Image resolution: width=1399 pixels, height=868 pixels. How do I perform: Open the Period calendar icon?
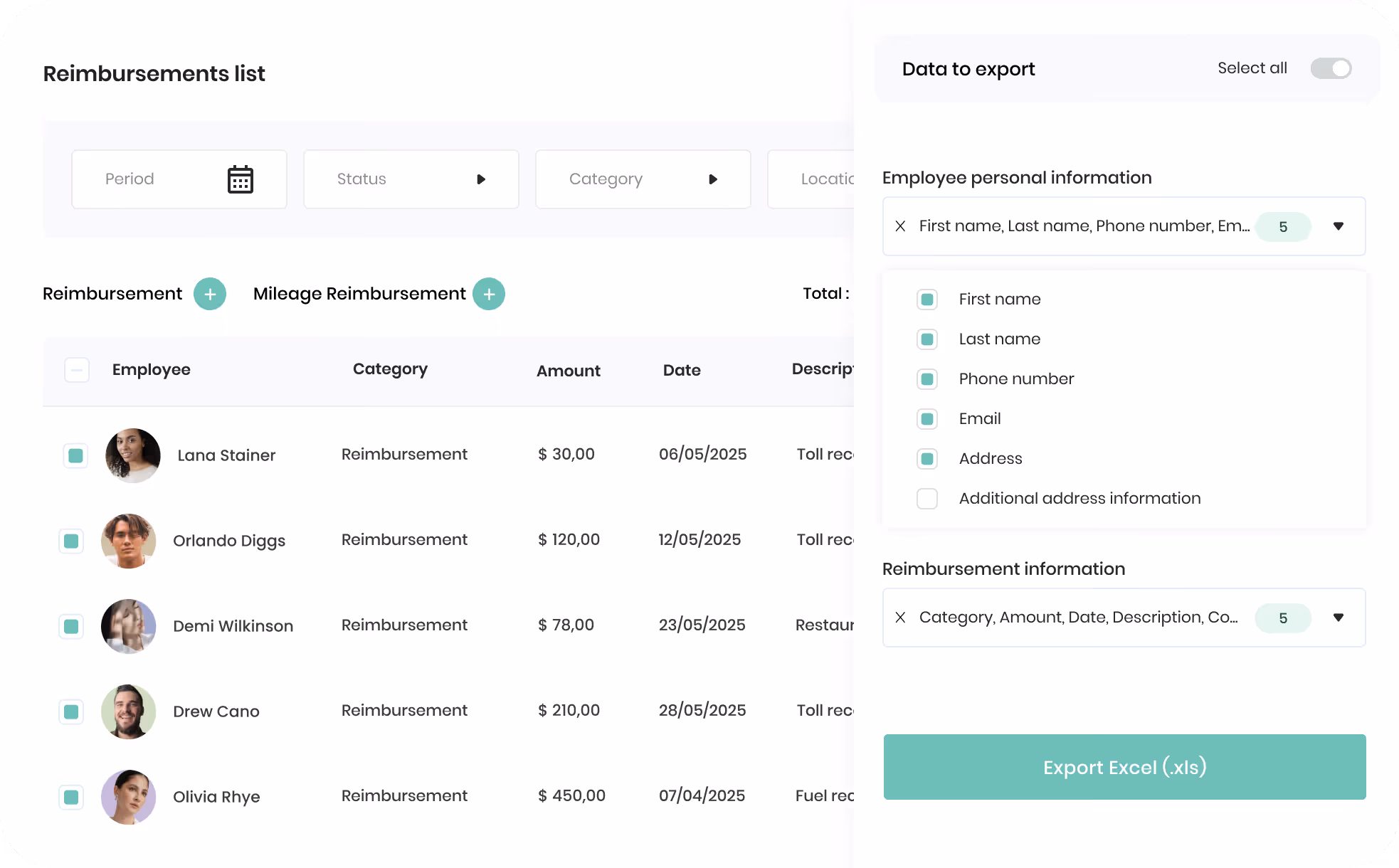[x=241, y=179]
